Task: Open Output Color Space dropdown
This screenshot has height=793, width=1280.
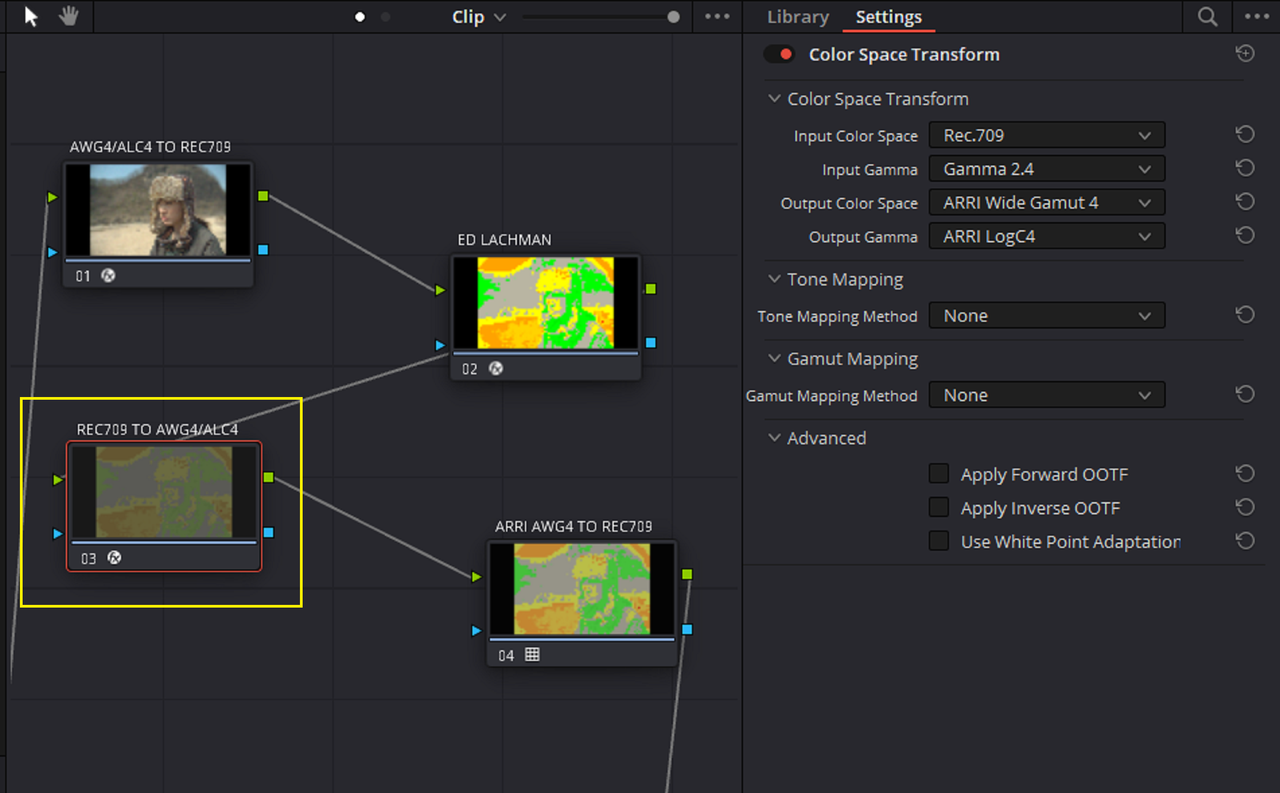Action: (x=1047, y=202)
